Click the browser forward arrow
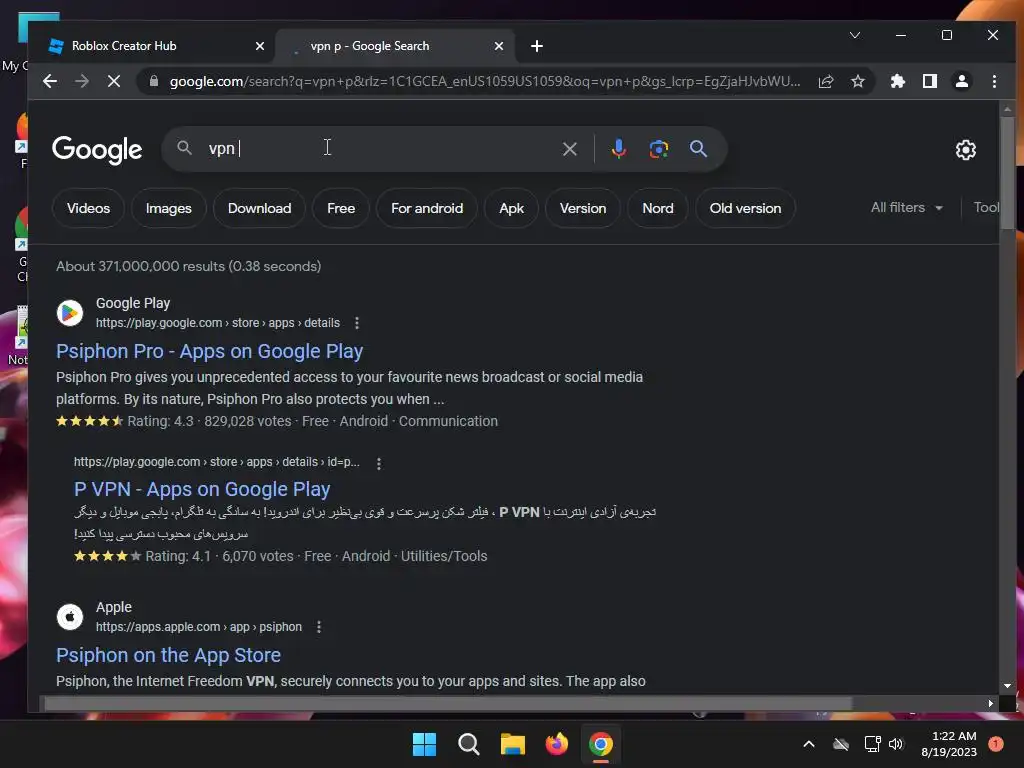Screen dimensions: 1024x768 (x=82, y=81)
